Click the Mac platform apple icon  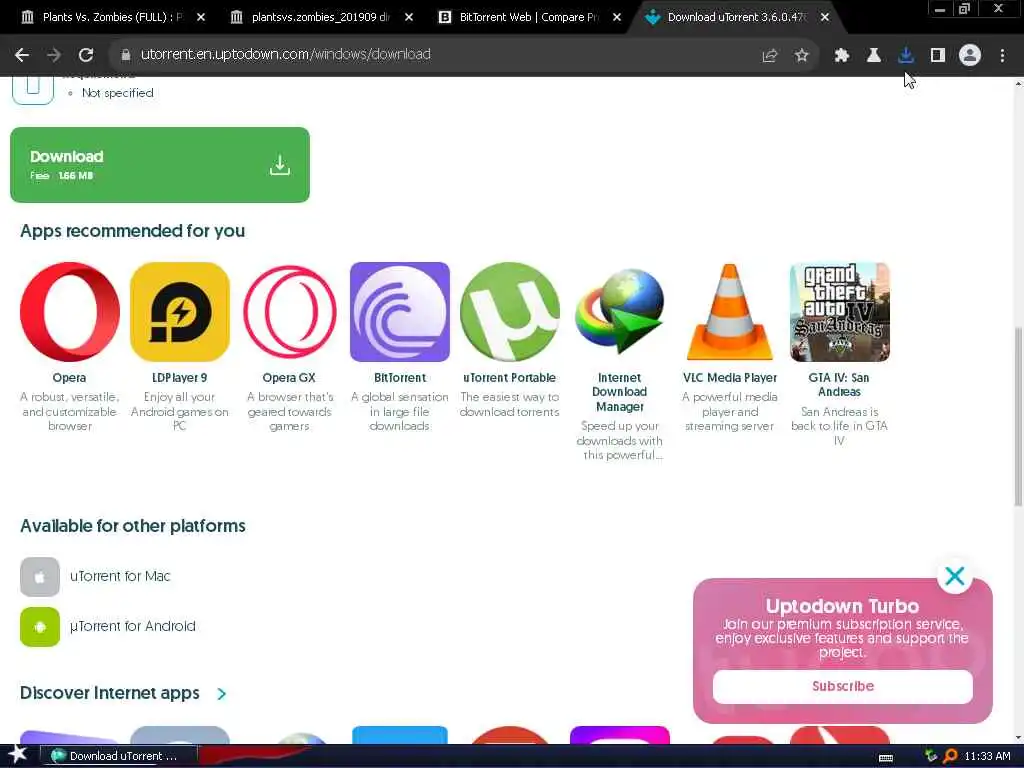40,577
